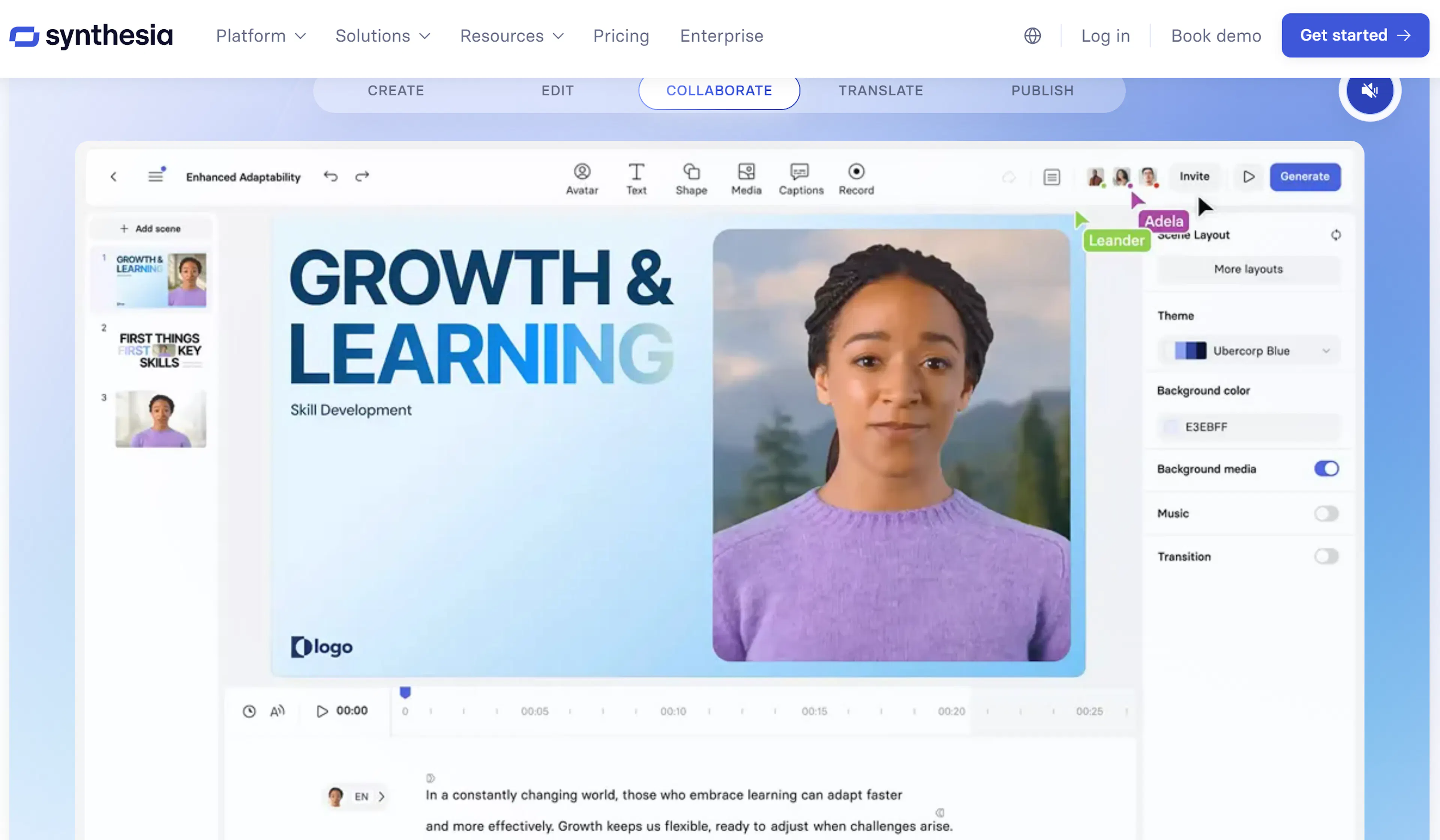
Task: Click the Record tool icon
Action: 856,171
